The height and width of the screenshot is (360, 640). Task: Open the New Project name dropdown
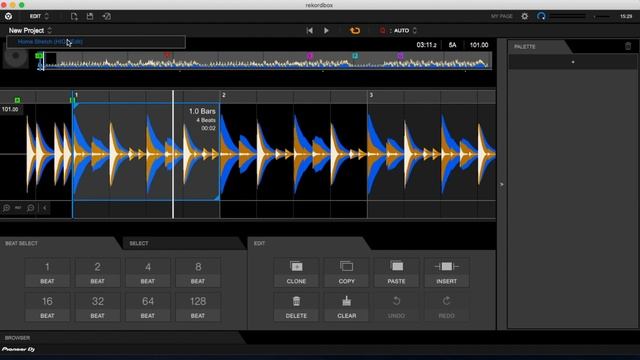[x=30, y=30]
